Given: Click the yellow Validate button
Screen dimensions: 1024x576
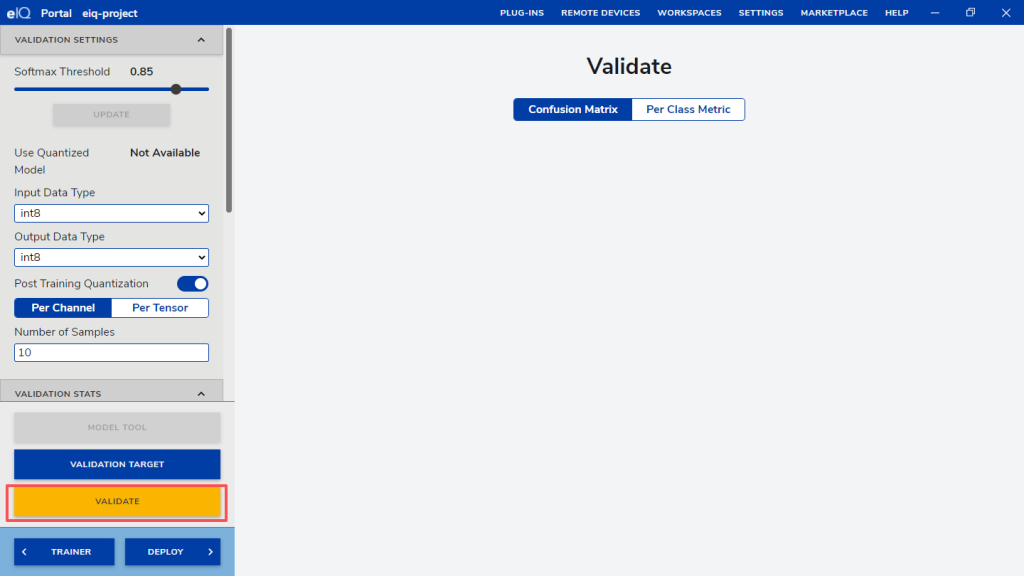Looking at the screenshot, I should 117,501.
